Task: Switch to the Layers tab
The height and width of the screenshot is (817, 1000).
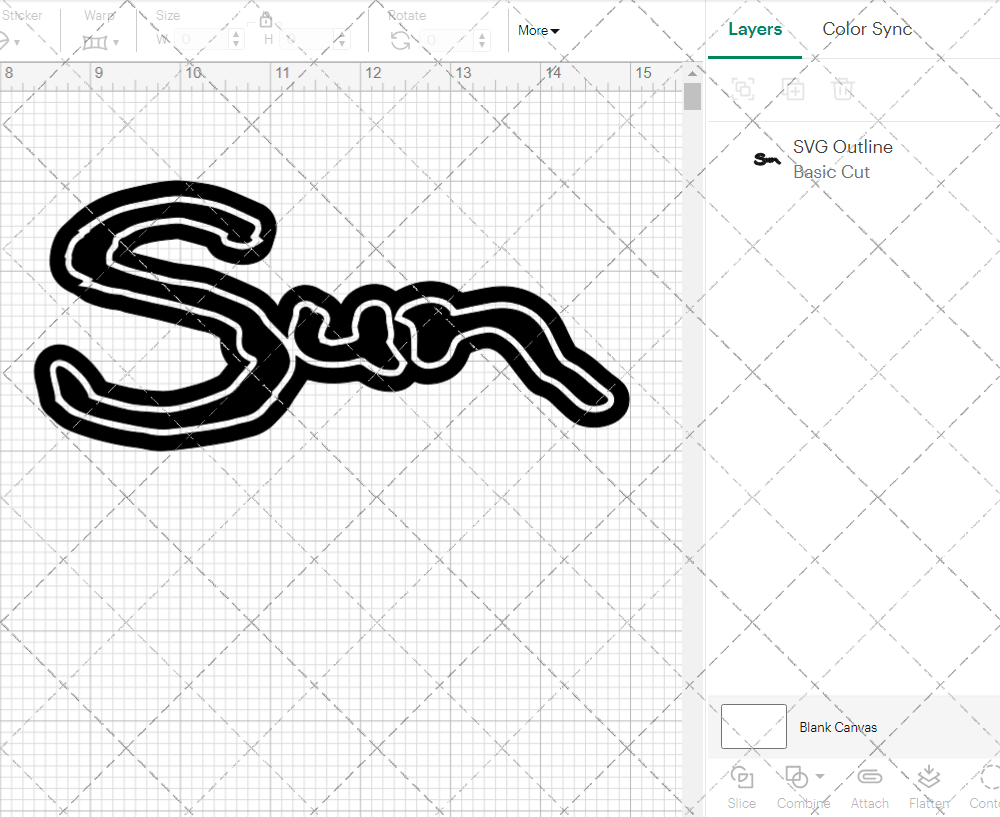Action: click(754, 29)
